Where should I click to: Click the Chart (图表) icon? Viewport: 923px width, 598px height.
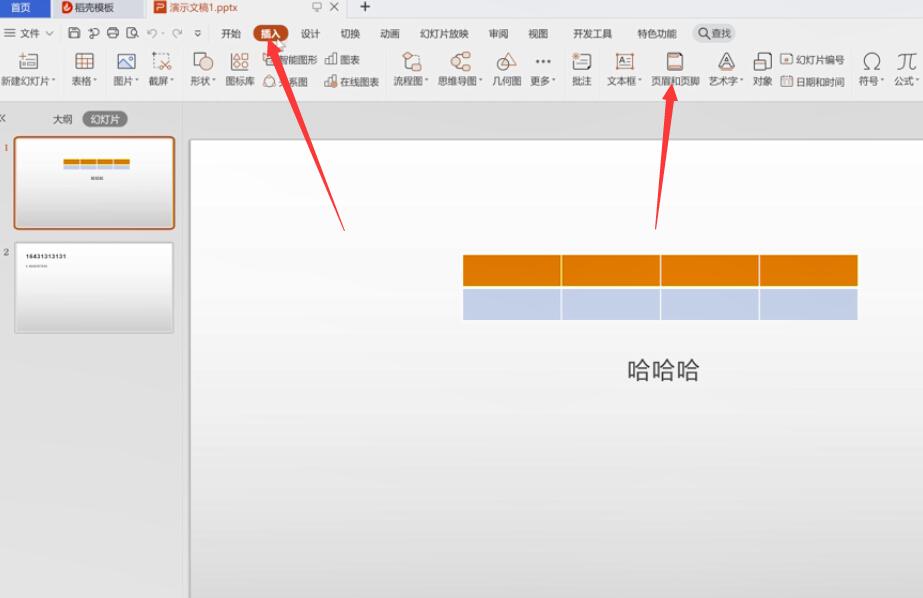coord(342,59)
